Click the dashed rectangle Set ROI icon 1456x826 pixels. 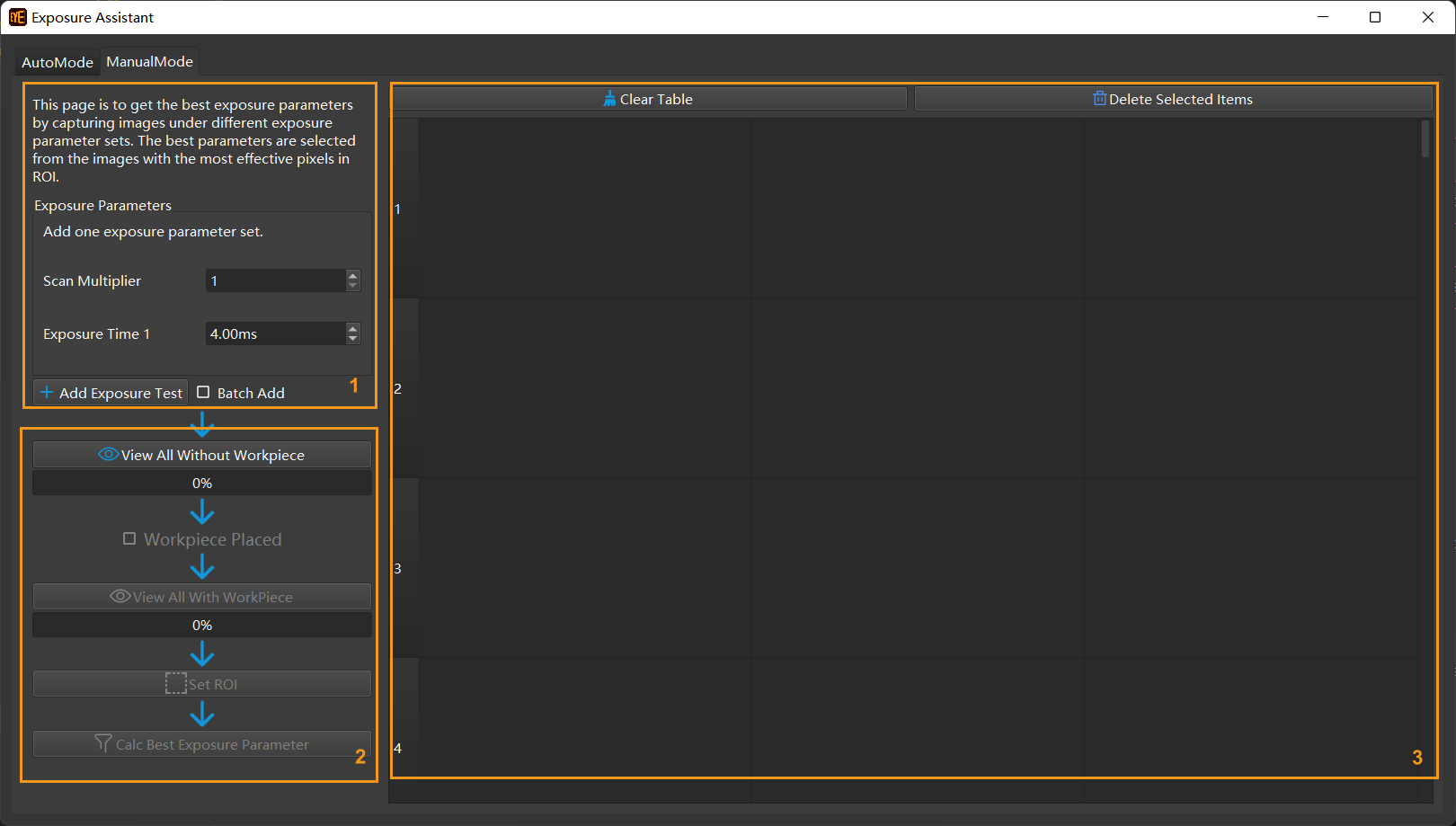[176, 684]
